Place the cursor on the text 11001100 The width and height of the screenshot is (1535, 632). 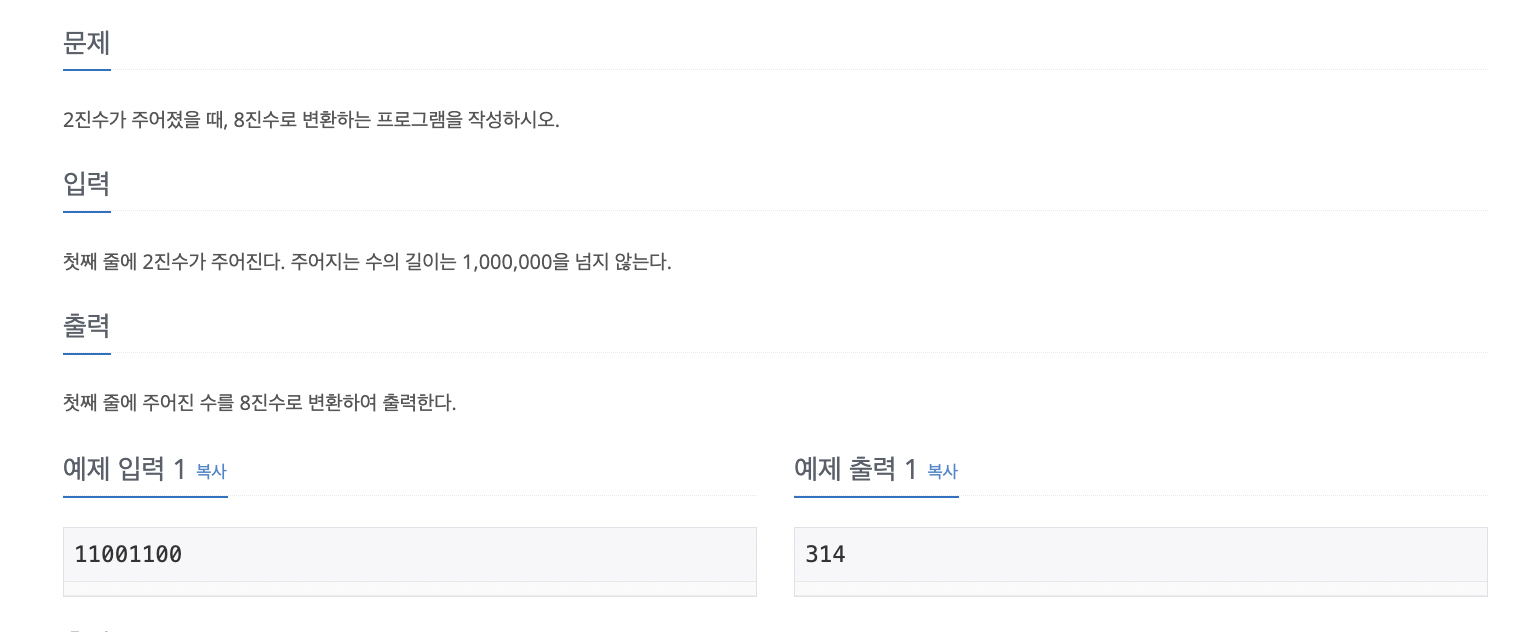tap(128, 554)
